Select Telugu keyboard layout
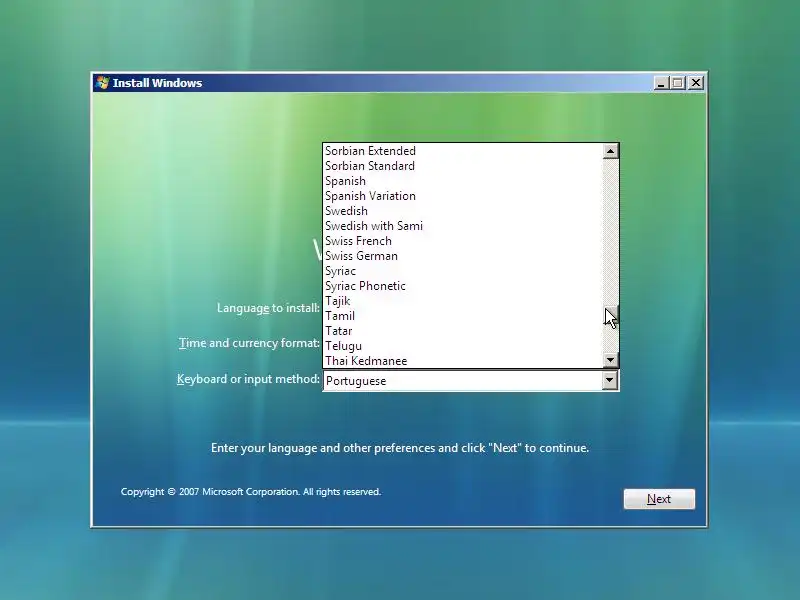The image size is (800, 600). pyautogui.click(x=463, y=346)
